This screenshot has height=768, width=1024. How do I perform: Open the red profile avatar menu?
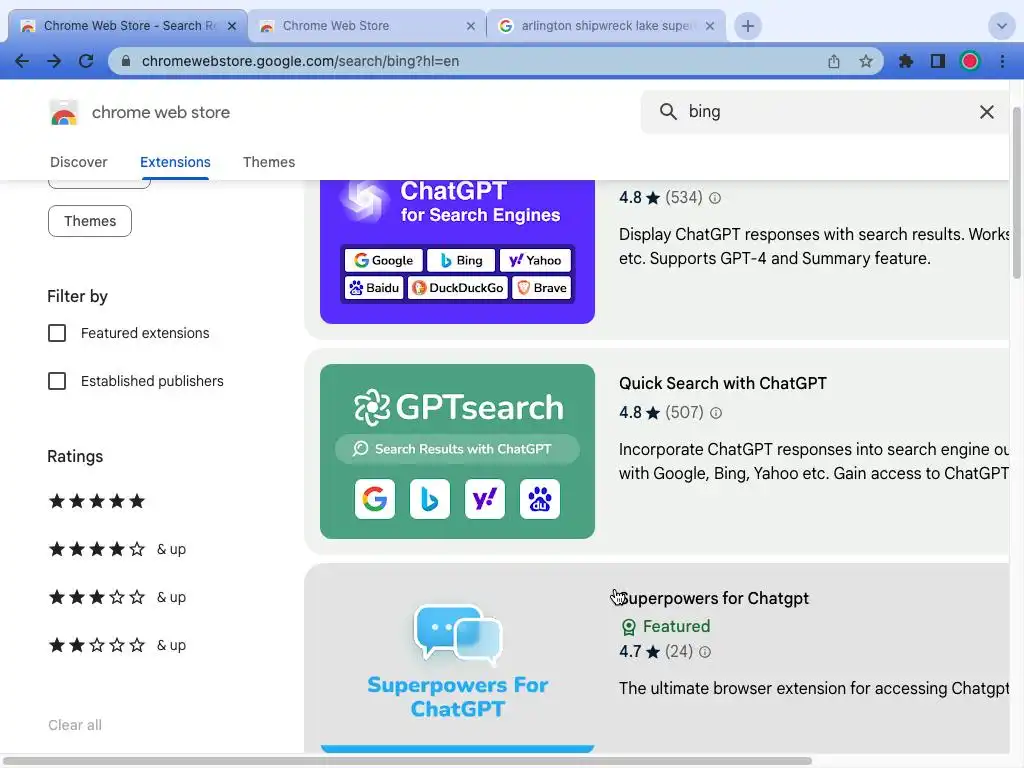tap(970, 61)
